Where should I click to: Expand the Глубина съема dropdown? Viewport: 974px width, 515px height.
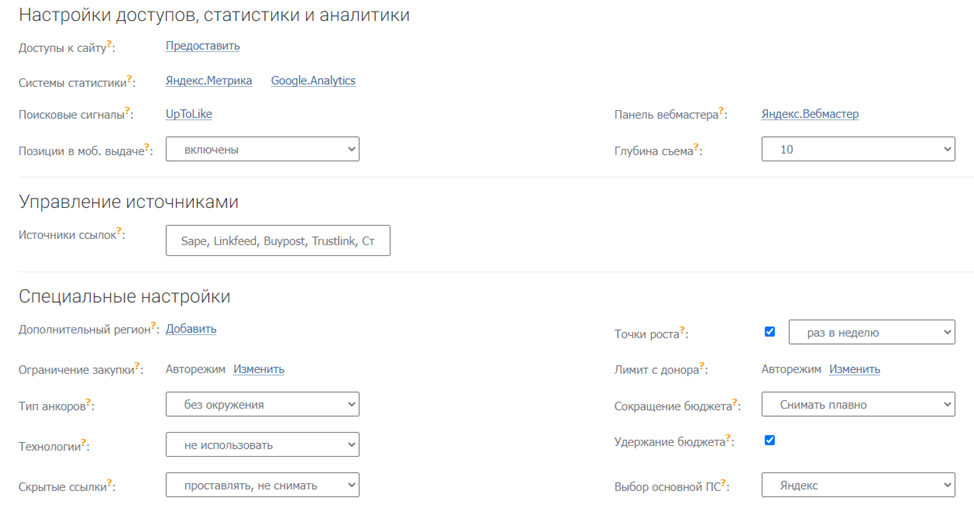pos(858,149)
